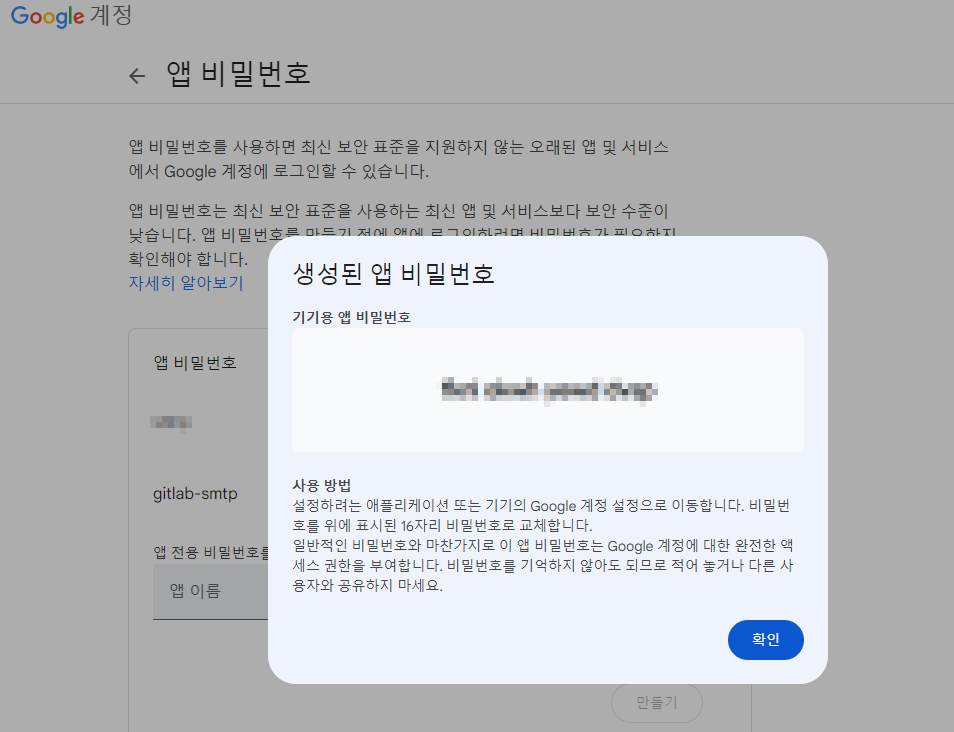Select the blurred generated app password text
This screenshot has height=732, width=954.
pos(549,391)
